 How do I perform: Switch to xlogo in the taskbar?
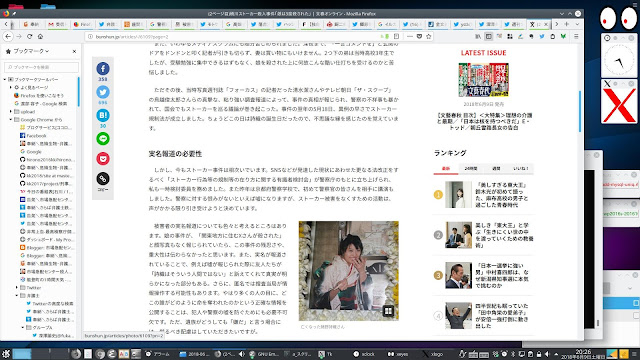pyautogui.click(x=433, y=354)
